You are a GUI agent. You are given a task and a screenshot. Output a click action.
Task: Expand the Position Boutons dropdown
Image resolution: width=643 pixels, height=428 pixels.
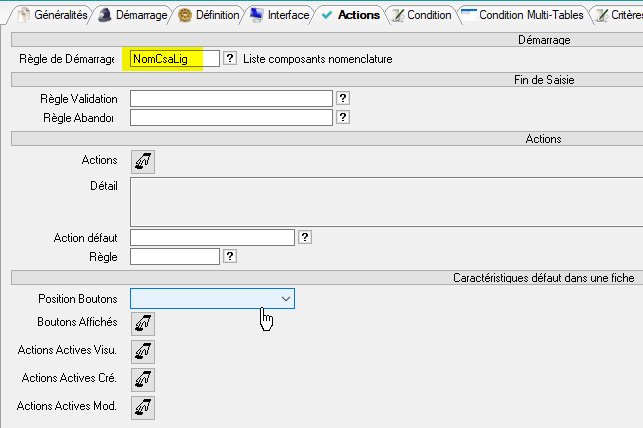pos(286,299)
